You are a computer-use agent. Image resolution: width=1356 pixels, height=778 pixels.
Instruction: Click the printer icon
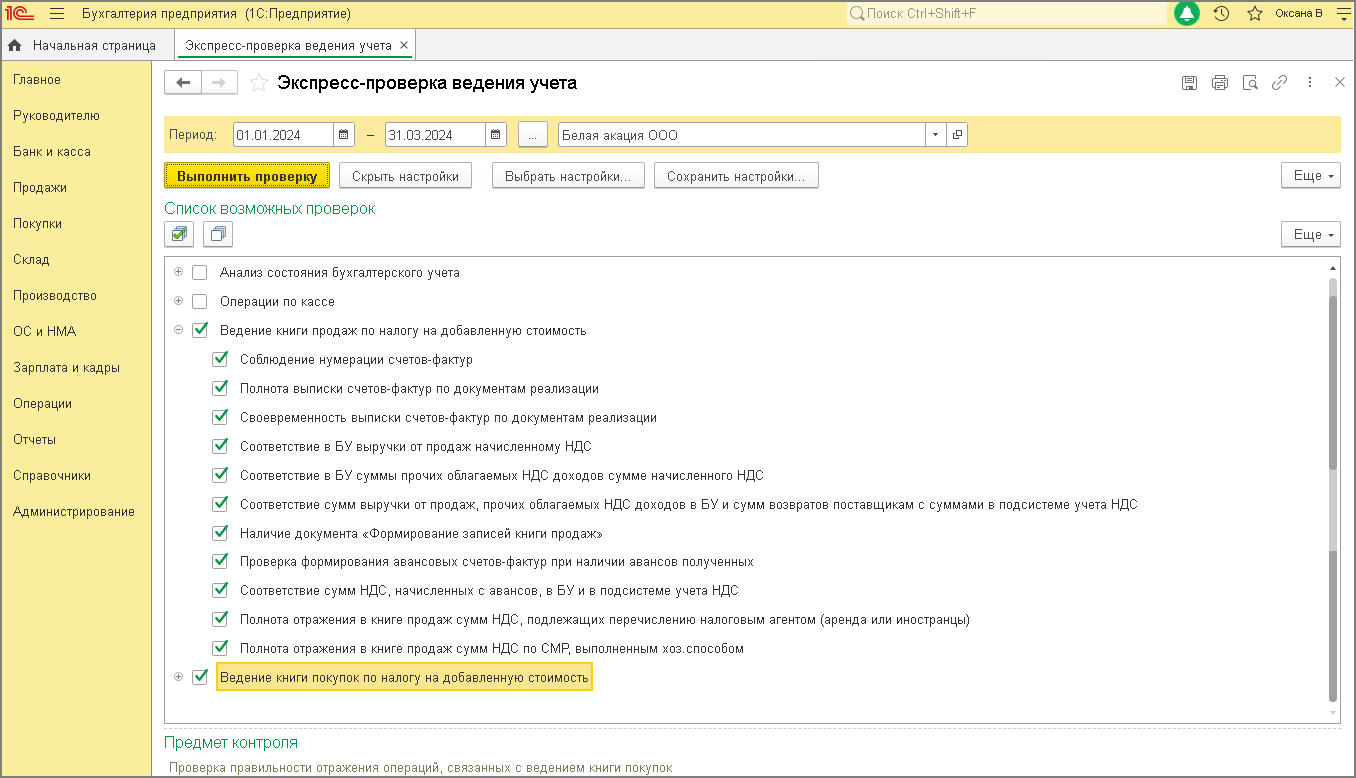click(1219, 83)
